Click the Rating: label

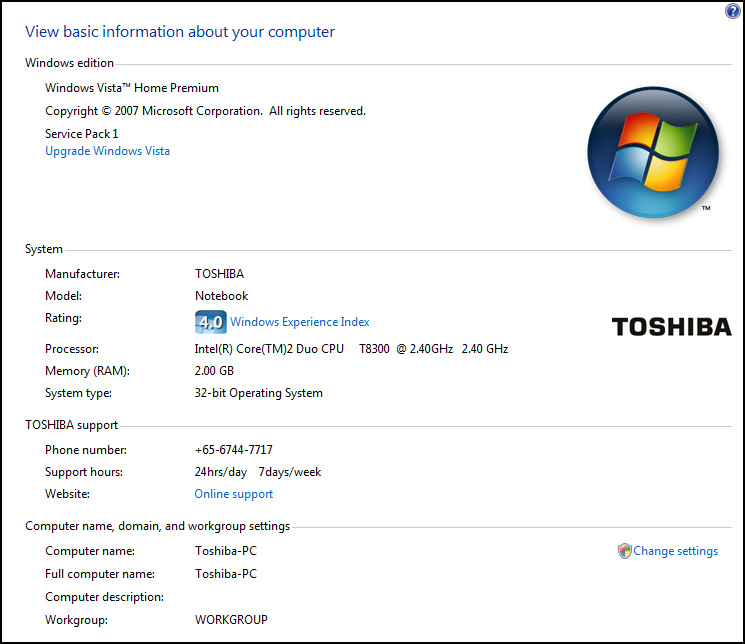point(63,318)
